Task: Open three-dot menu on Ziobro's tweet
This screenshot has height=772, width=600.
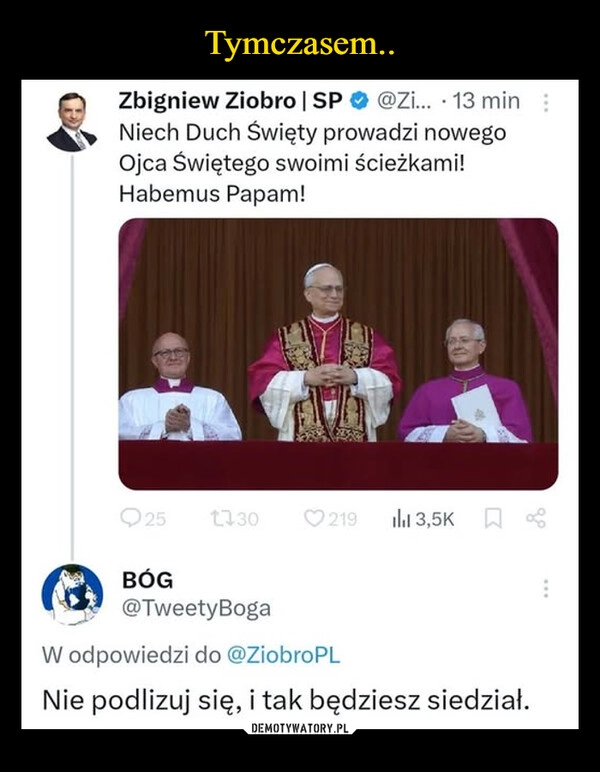Action: 545,103
